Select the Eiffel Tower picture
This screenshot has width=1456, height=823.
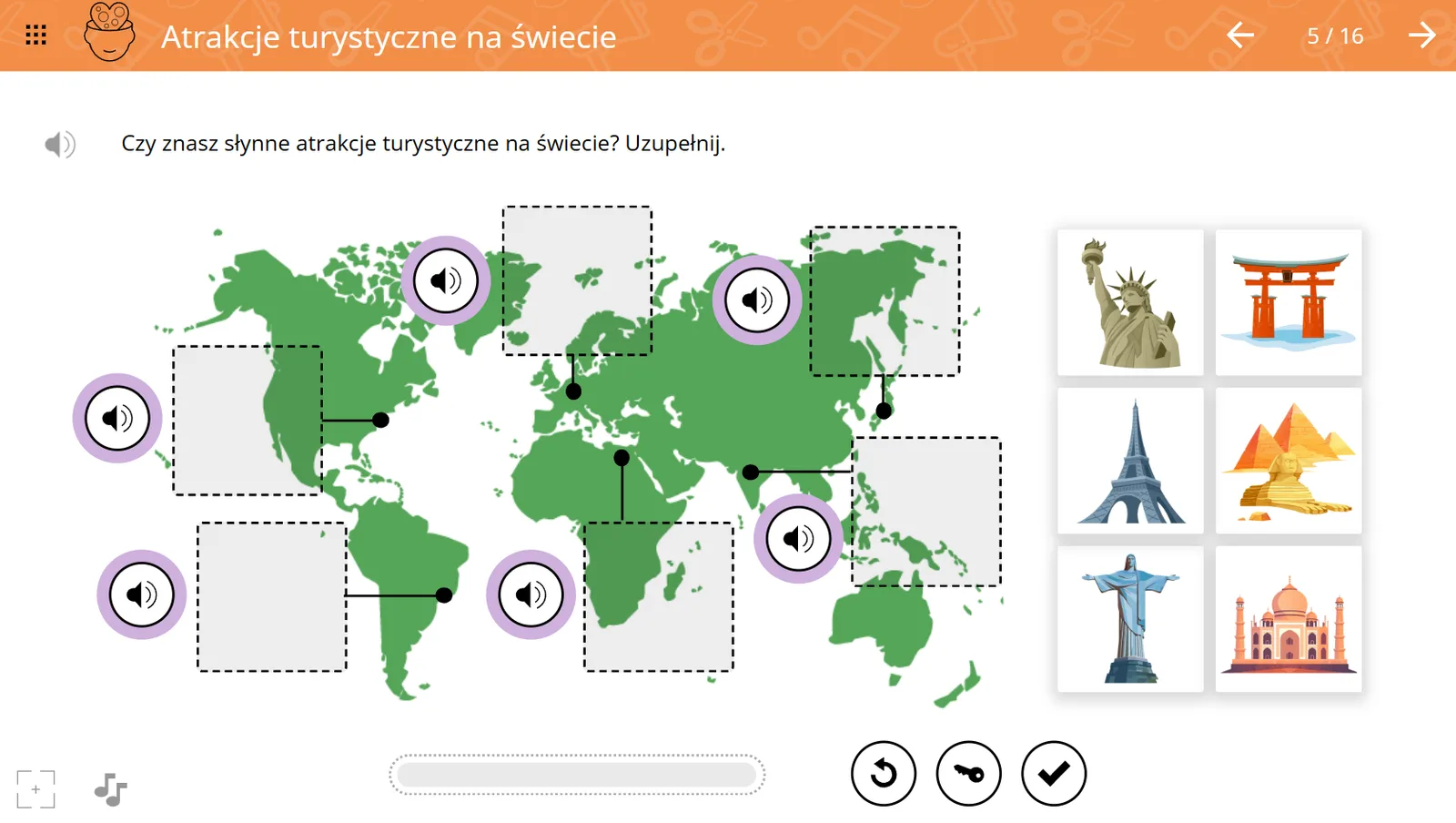1130,461
